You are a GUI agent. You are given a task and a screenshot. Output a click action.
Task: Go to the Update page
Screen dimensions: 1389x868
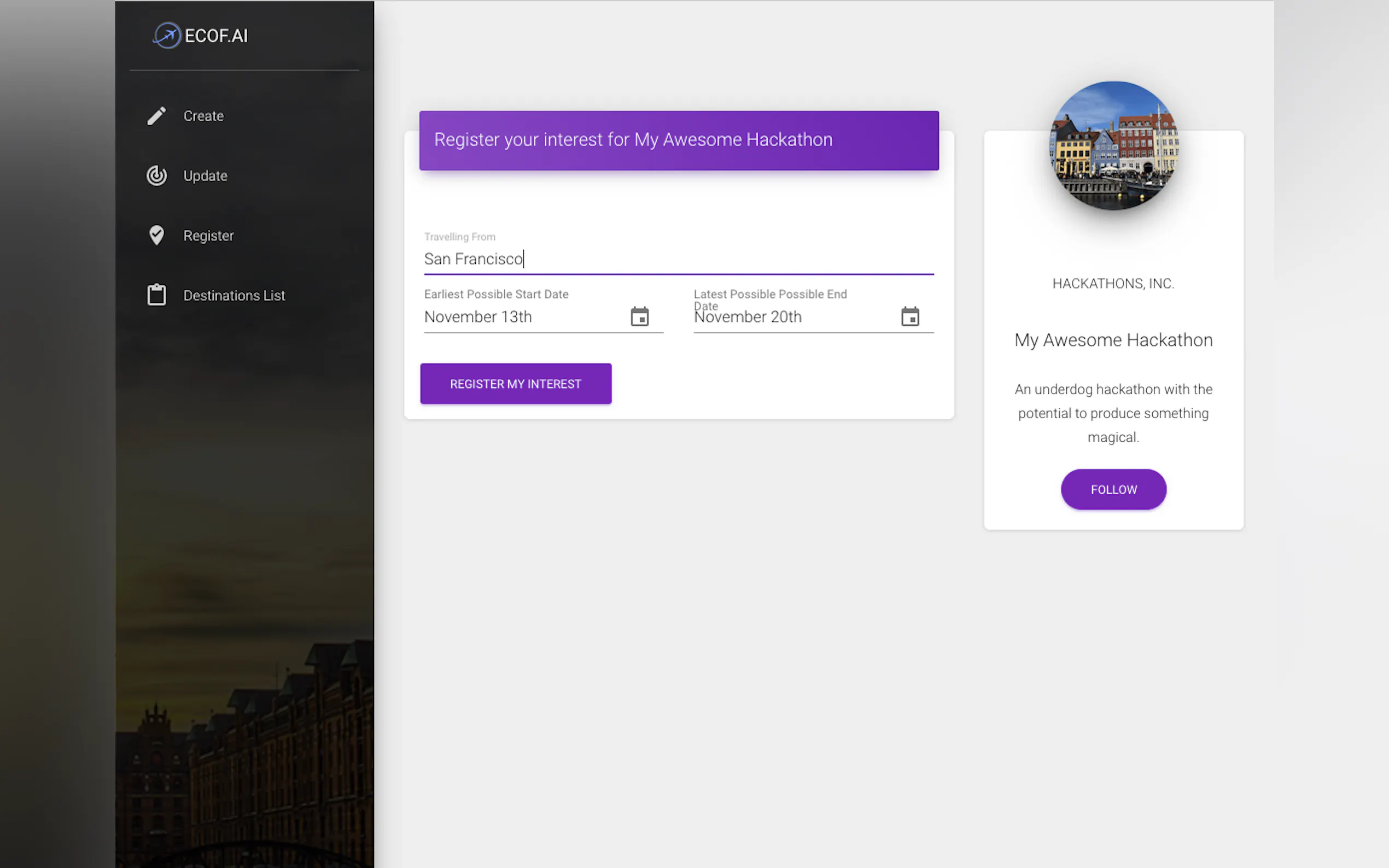(x=205, y=175)
